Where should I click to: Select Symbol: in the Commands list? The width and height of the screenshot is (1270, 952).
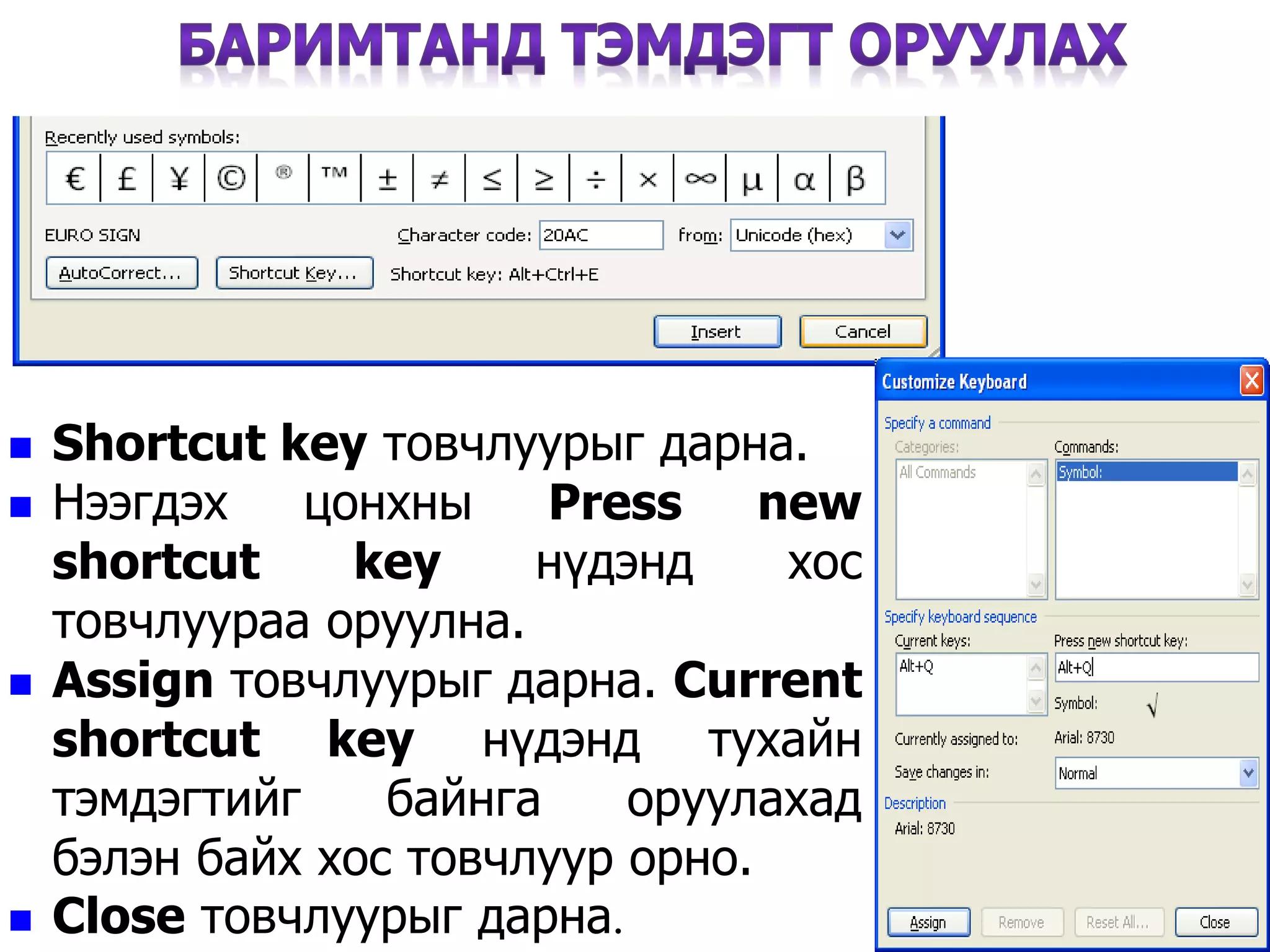pos(1147,472)
